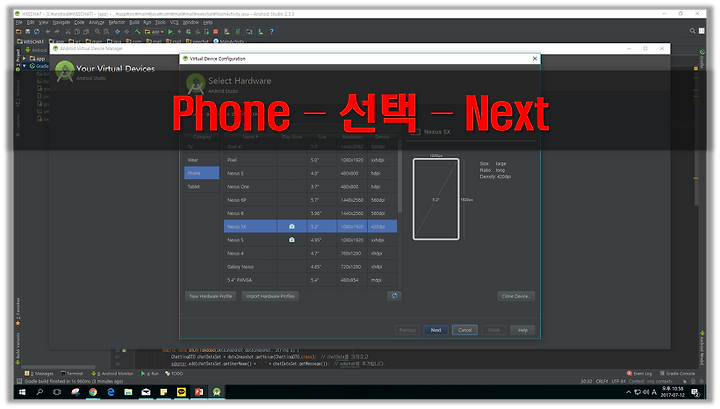
Task: Click the Cancel button
Action: [x=465, y=330]
